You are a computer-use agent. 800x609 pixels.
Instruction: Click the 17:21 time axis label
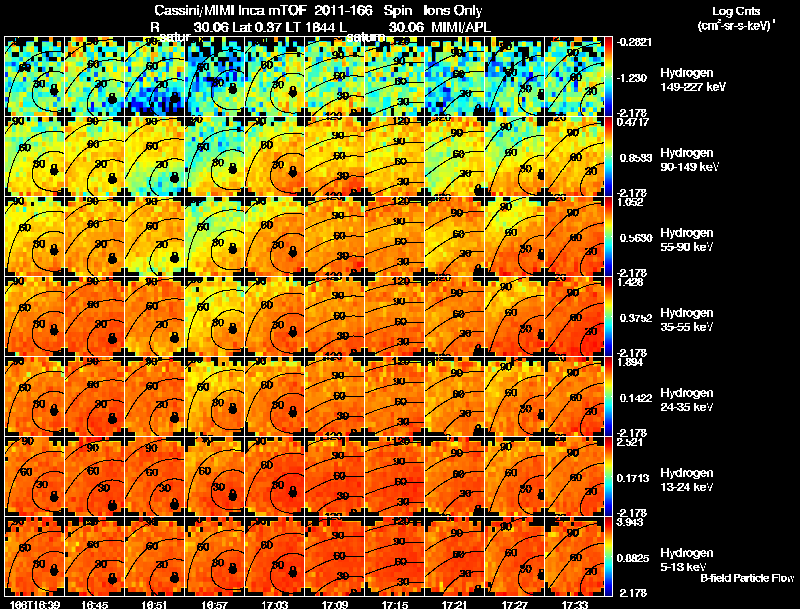(455, 604)
